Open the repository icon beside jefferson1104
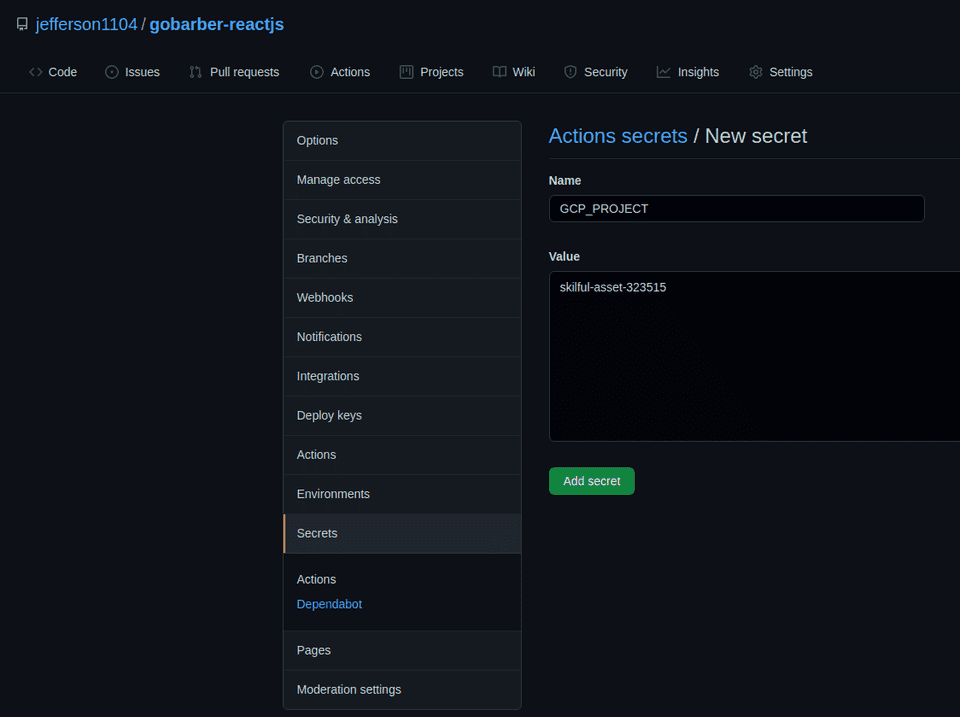Image resolution: width=960 pixels, height=717 pixels. 22,24
